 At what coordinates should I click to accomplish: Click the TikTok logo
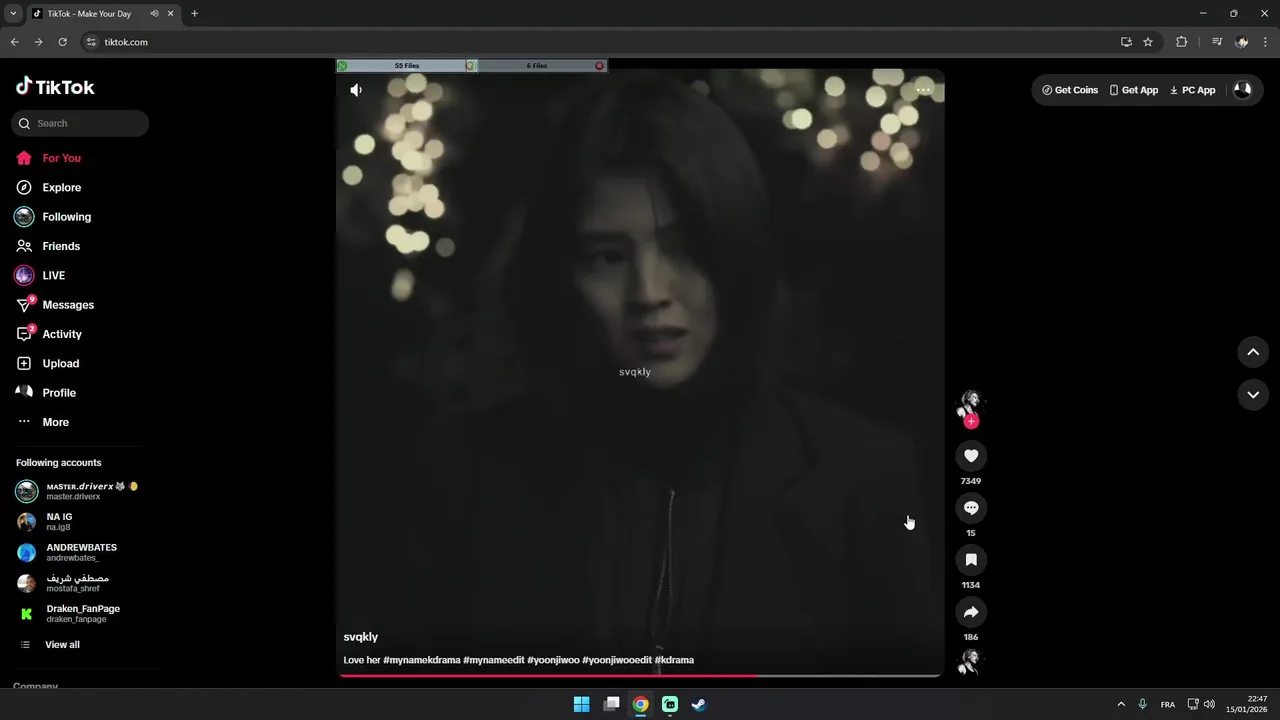55,87
